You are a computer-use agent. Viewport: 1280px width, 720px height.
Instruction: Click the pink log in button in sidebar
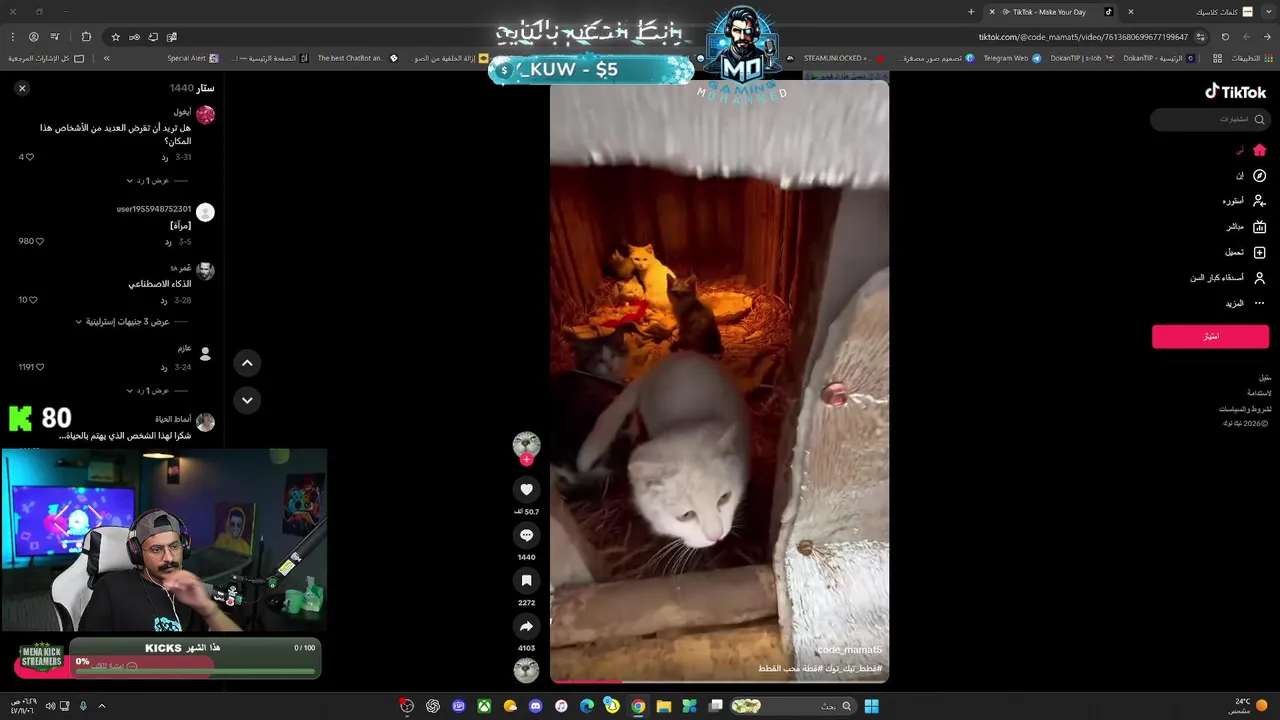click(1210, 336)
